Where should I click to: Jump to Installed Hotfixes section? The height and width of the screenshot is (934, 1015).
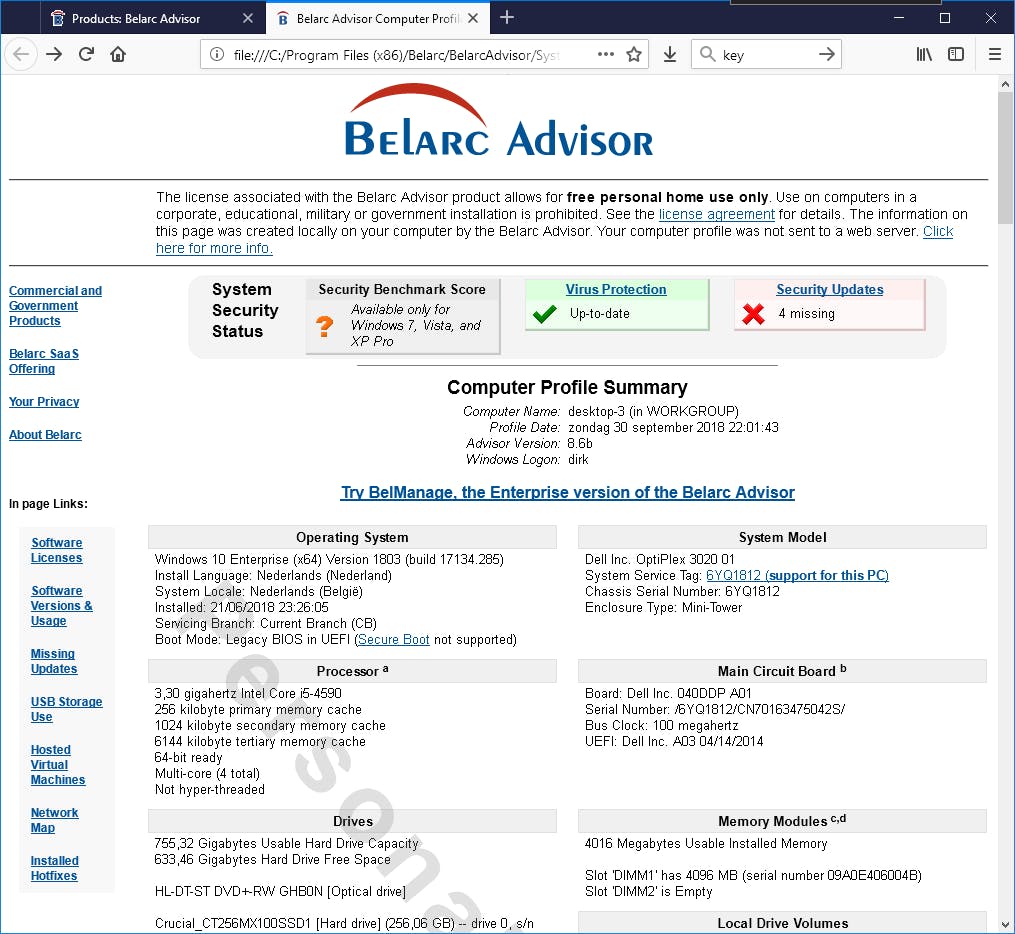click(54, 868)
